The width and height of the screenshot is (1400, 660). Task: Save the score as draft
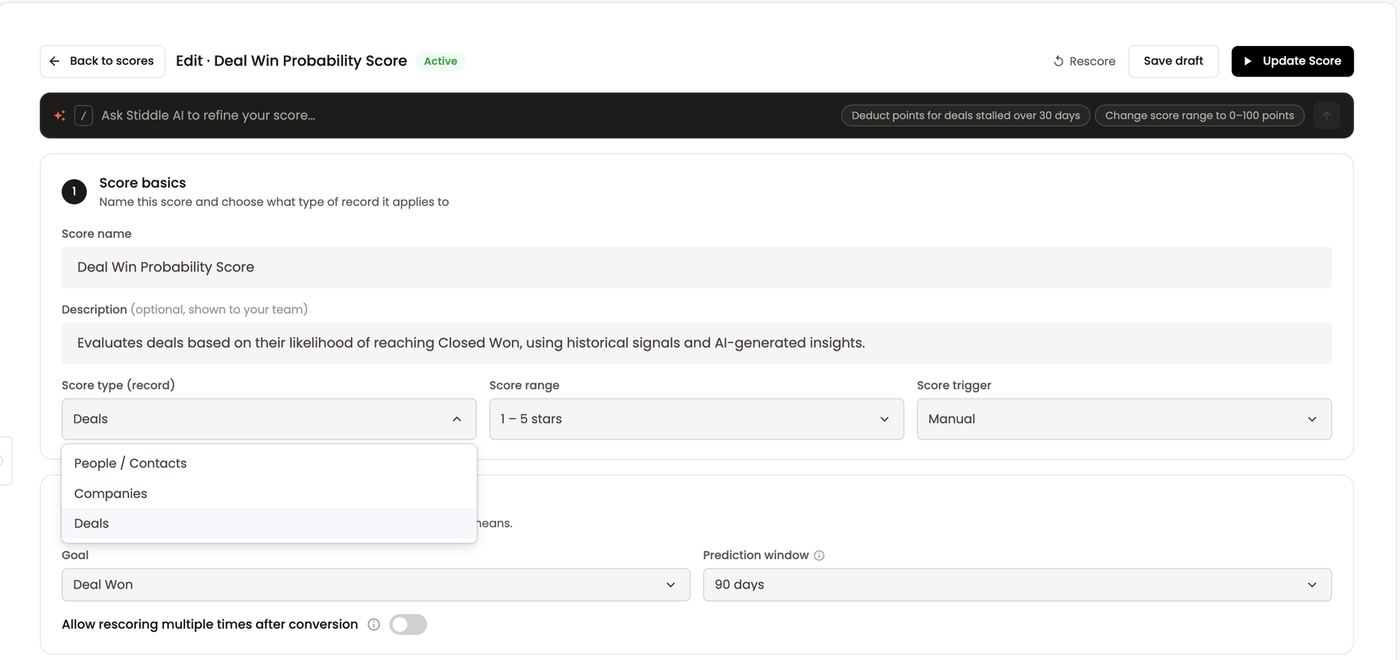pyautogui.click(x=1173, y=61)
